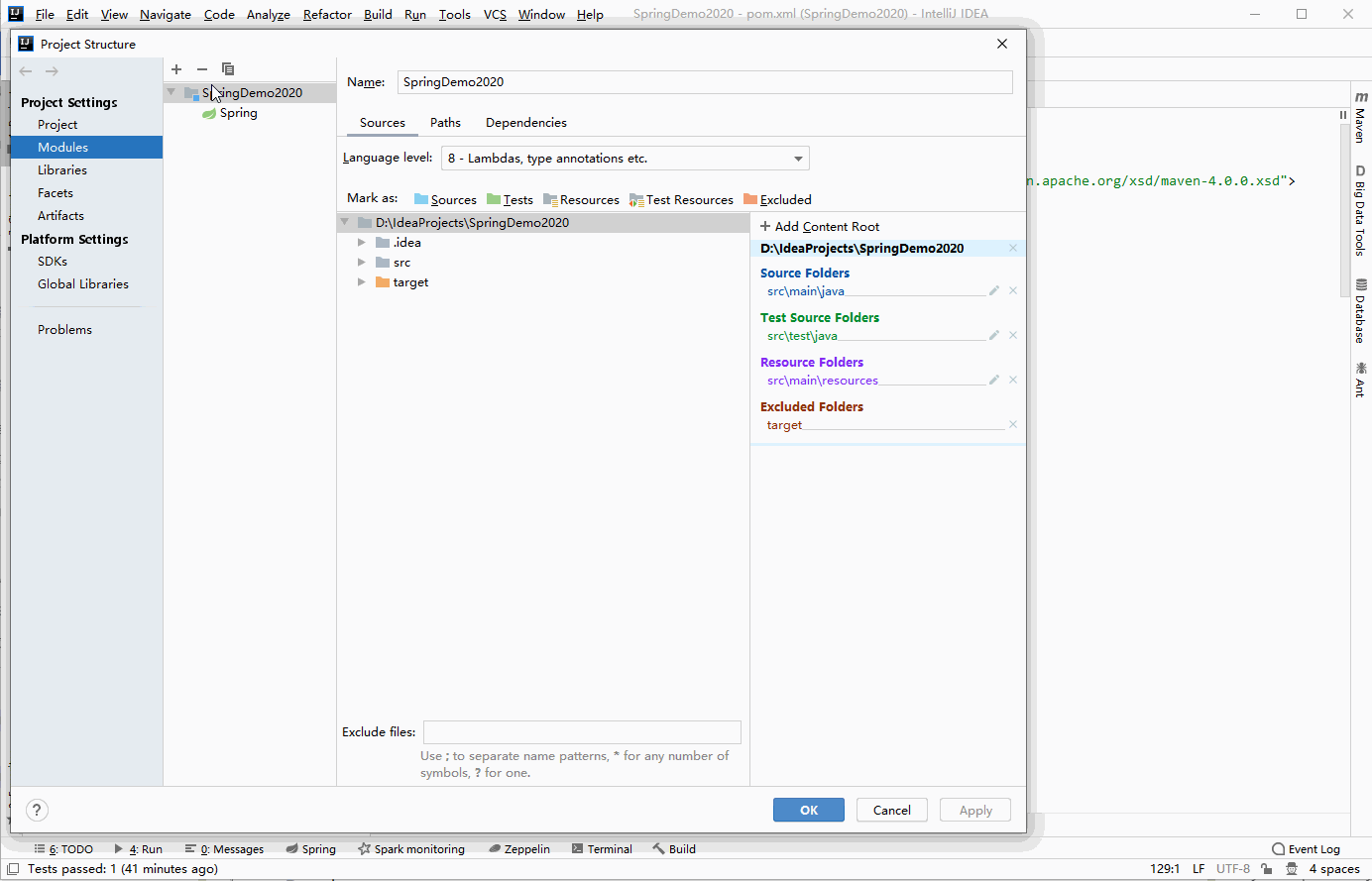Open the Maven tool window
The image size is (1372, 881).
coord(1361,118)
